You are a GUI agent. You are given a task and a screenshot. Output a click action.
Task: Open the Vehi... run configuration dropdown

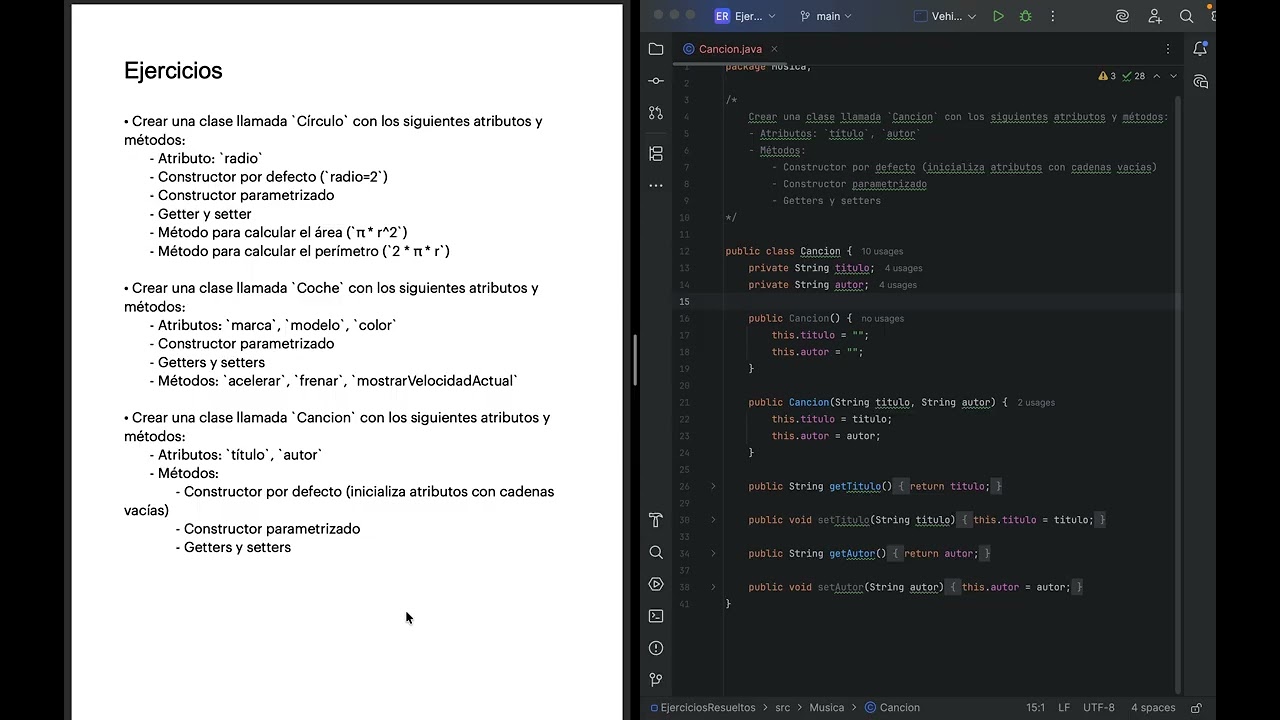click(x=945, y=16)
